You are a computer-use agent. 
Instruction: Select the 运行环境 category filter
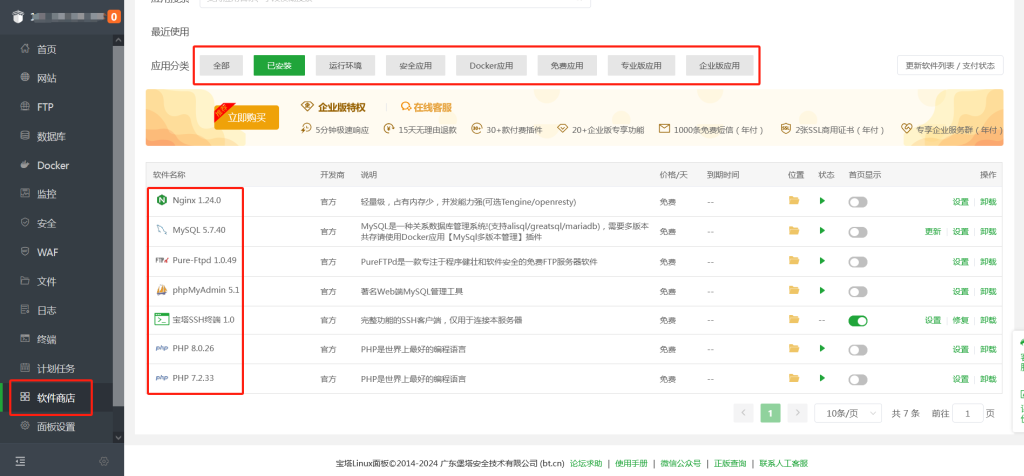click(345, 65)
